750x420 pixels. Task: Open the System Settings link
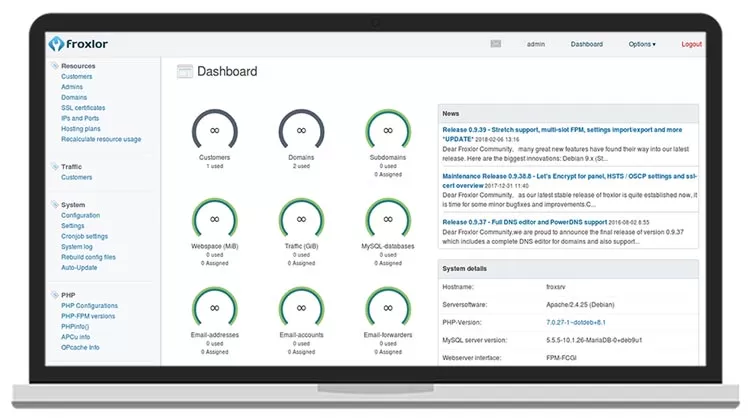72,226
